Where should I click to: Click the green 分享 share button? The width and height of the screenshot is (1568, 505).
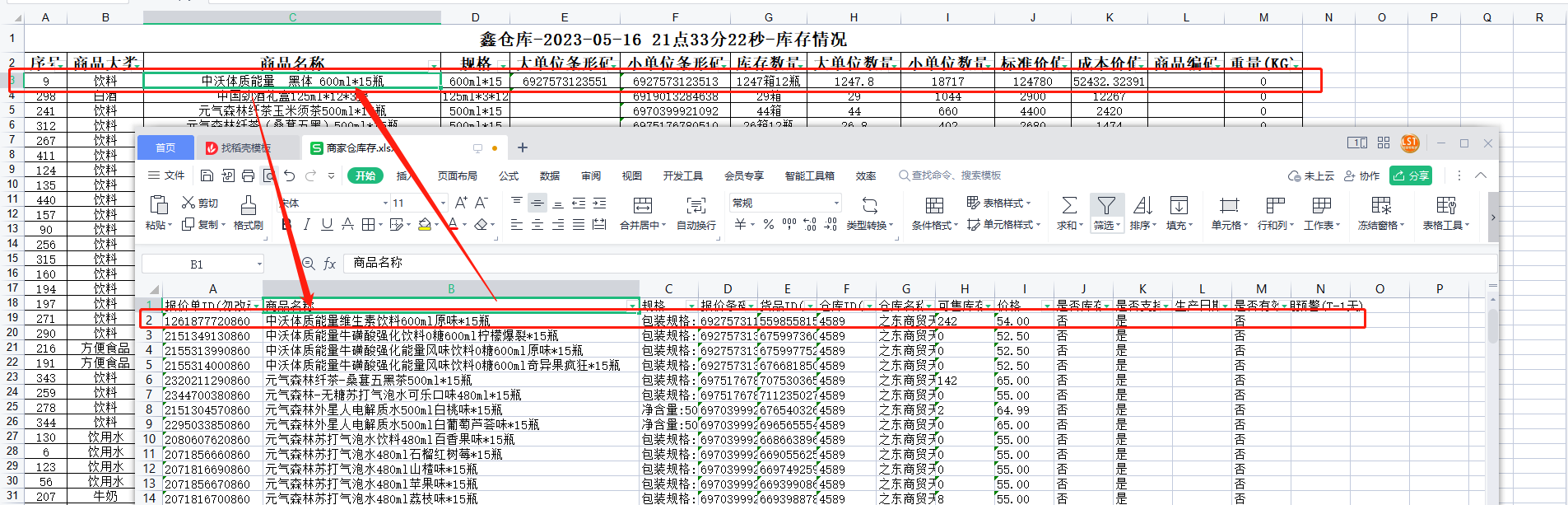coord(1411,175)
